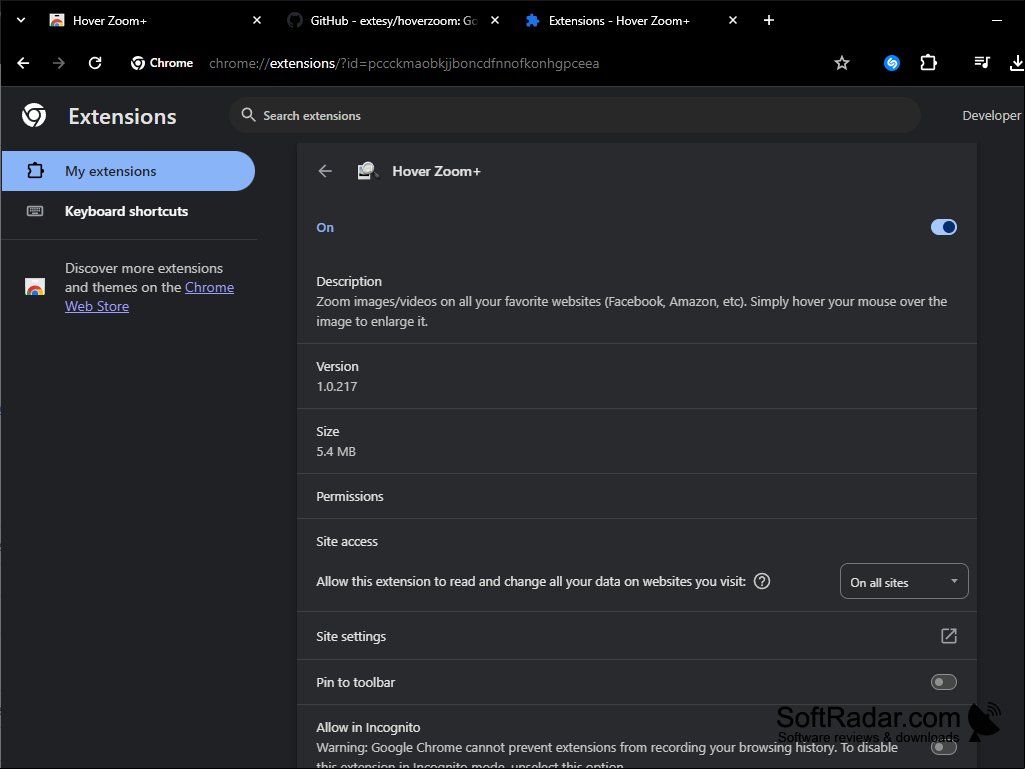
Task: Click the Hover Zoom+ extension icon
Action: (368, 171)
